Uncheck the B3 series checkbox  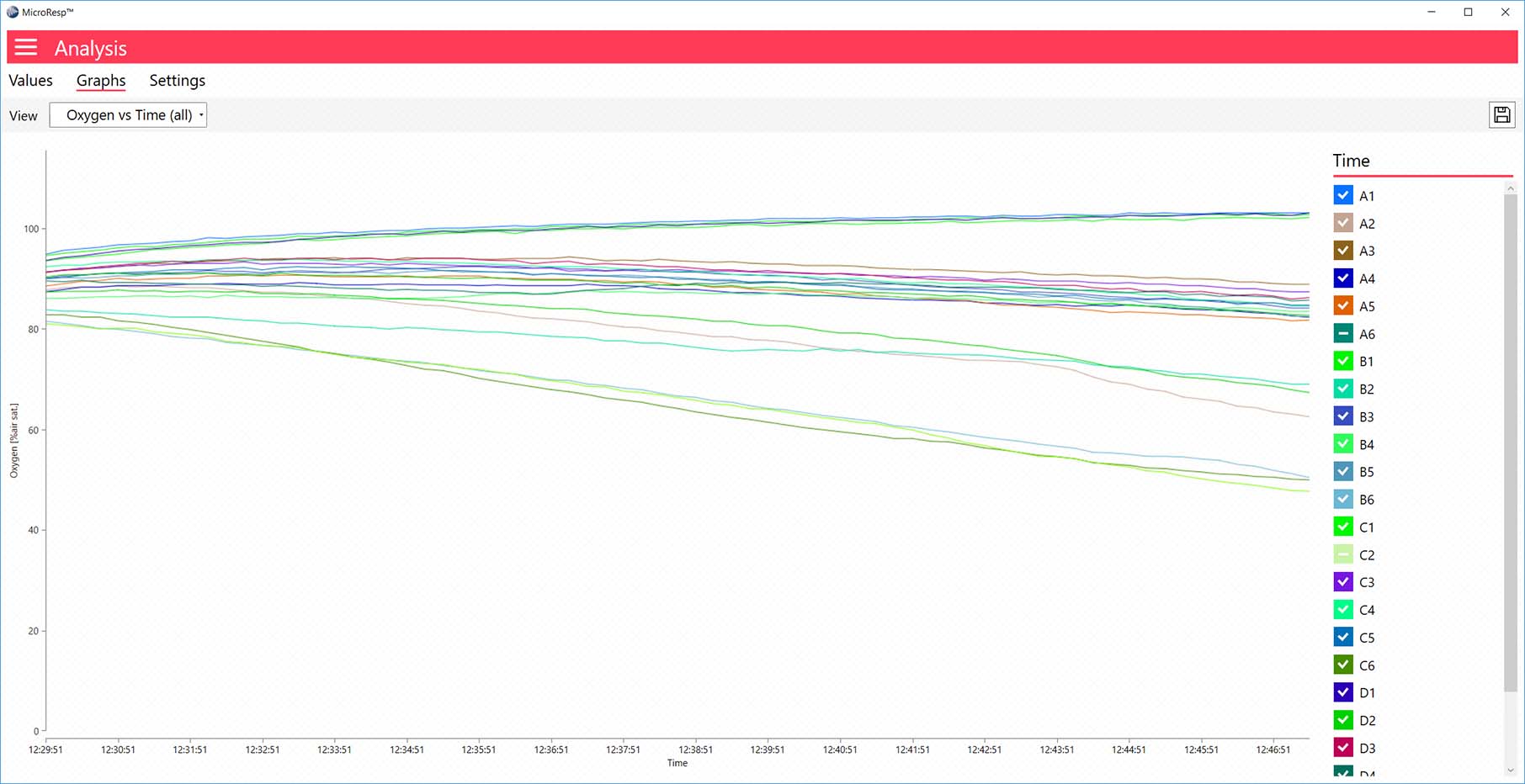click(x=1343, y=416)
